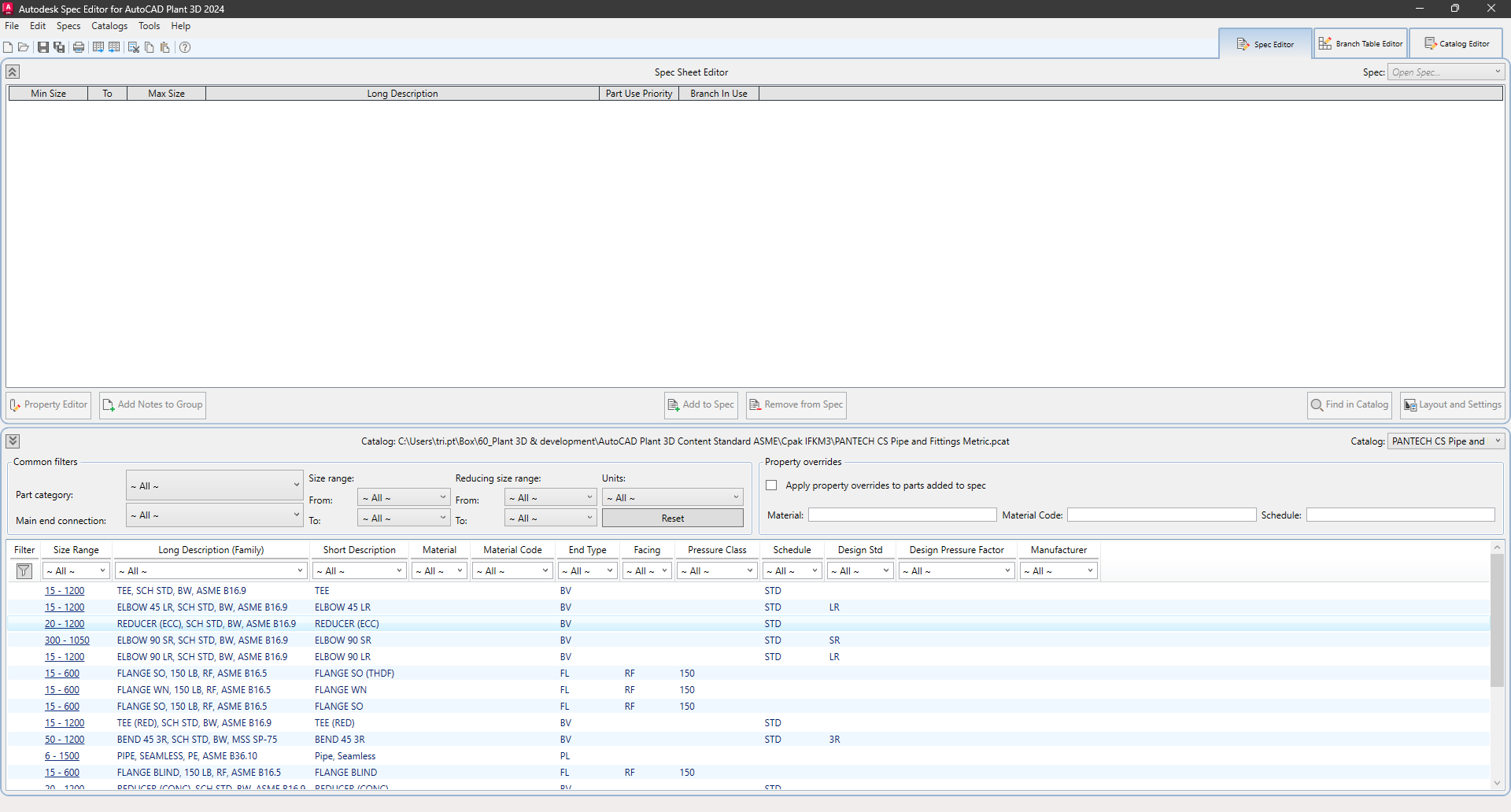Click the Design Pressure Factor column header

[956, 550]
